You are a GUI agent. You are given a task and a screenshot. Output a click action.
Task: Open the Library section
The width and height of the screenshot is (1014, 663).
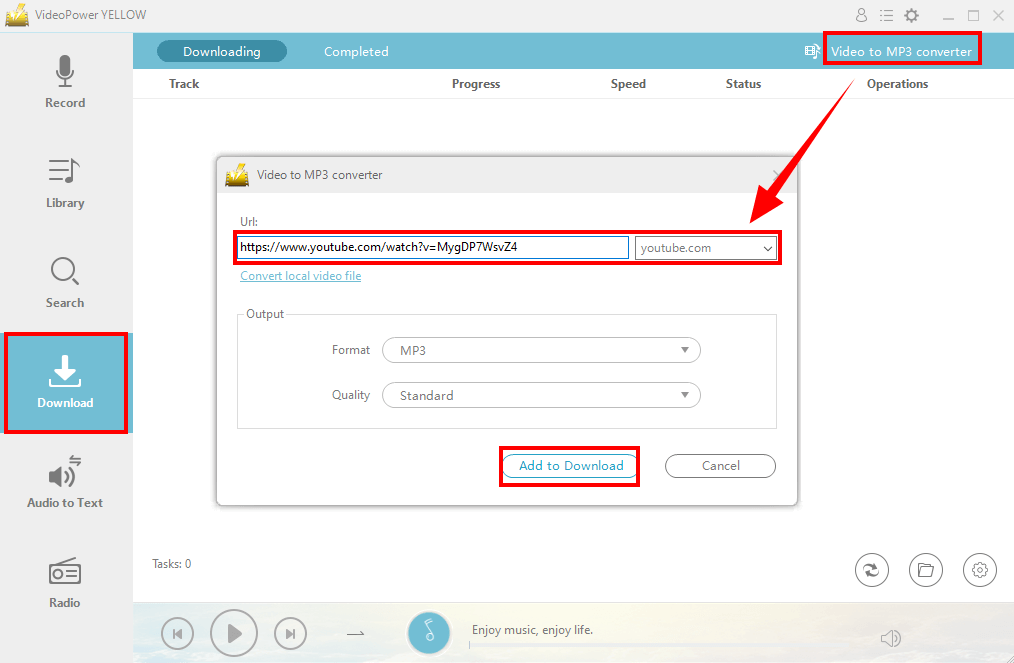tap(65, 182)
